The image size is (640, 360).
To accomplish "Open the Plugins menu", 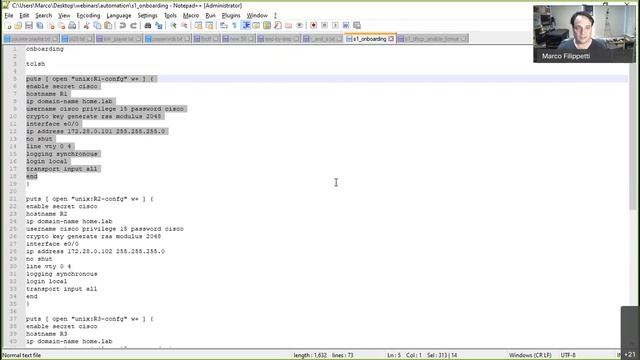I will [231, 16].
